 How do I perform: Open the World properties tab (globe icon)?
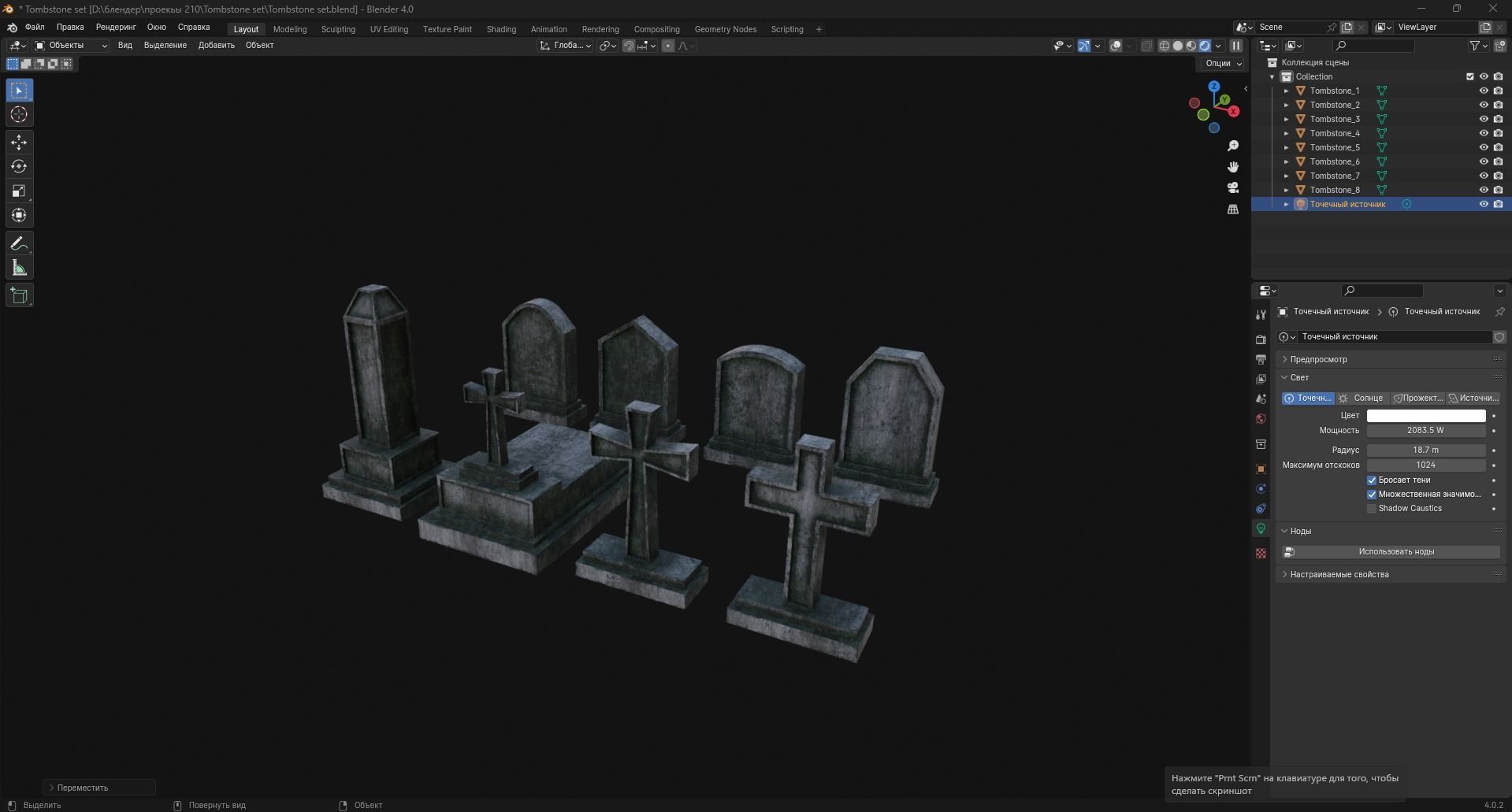(x=1261, y=419)
